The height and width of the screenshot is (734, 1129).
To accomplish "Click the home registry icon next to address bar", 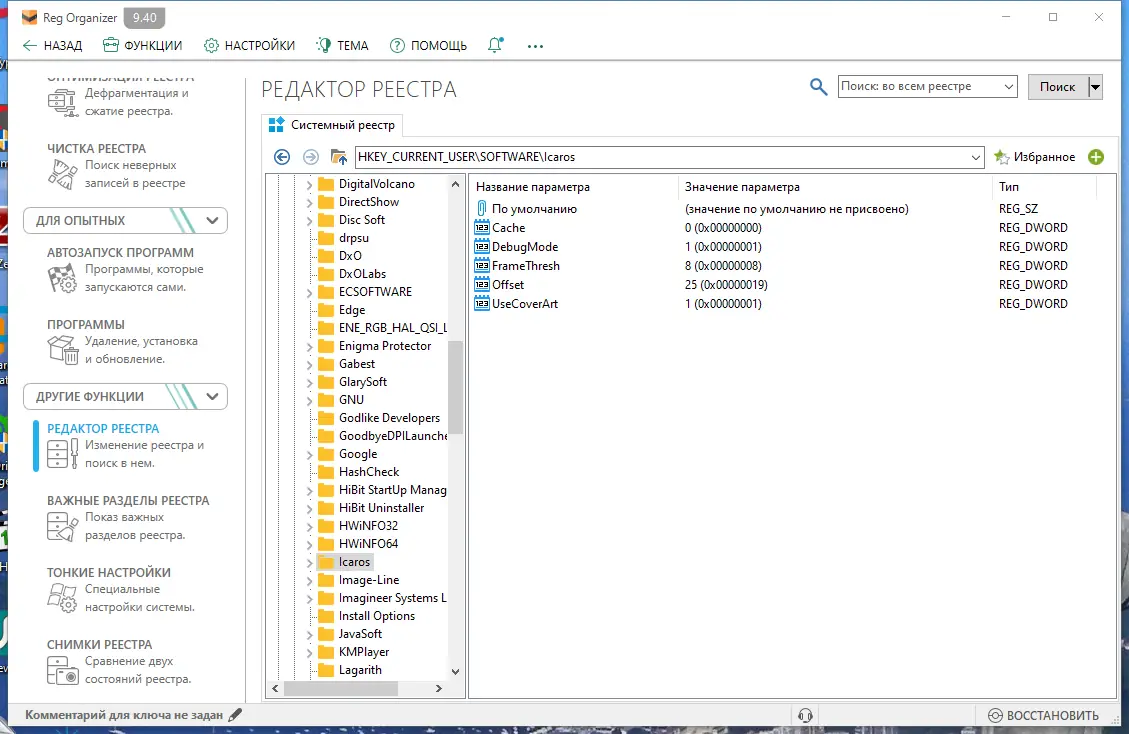I will (x=340, y=157).
